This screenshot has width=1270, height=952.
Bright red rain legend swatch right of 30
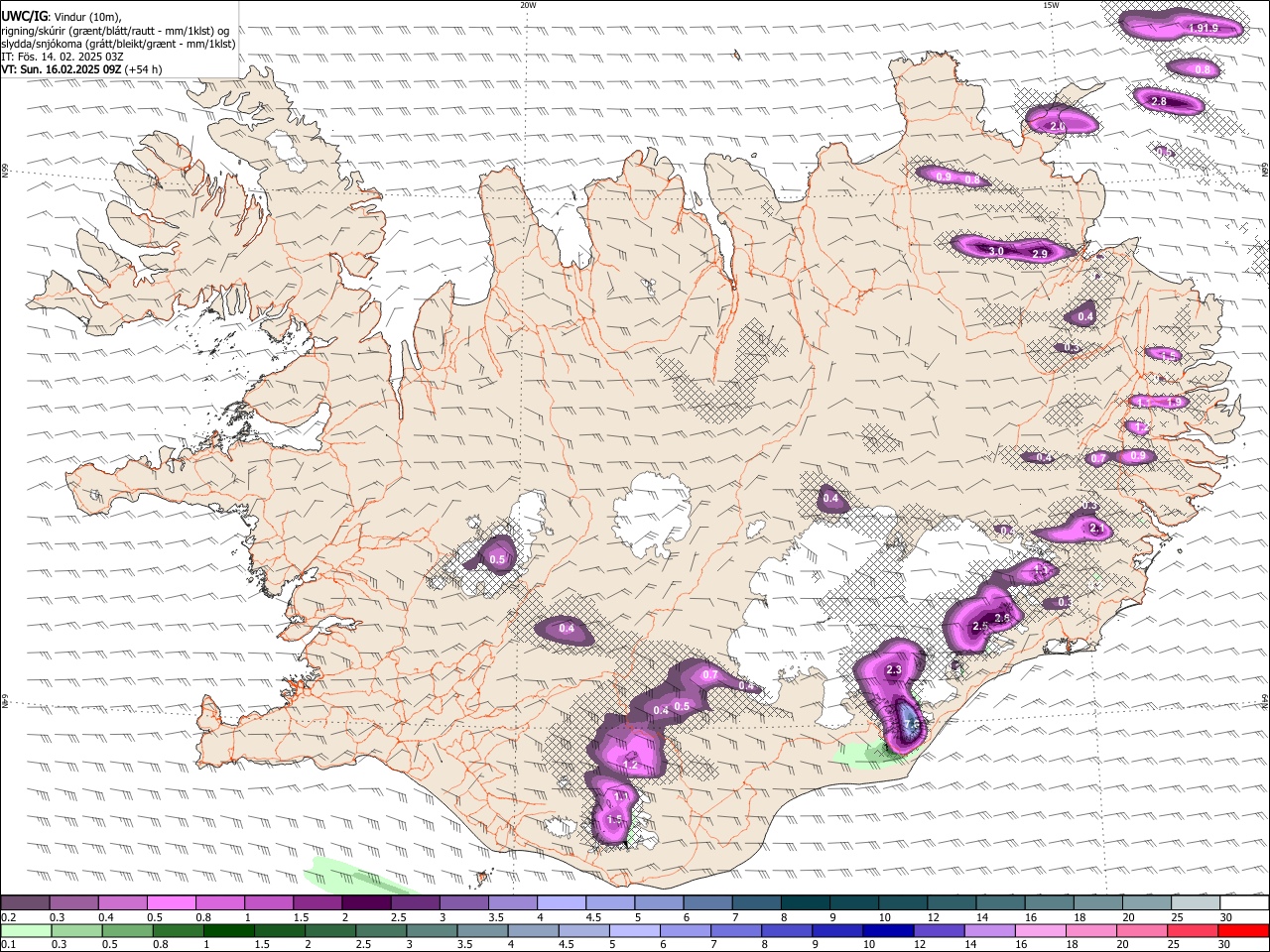coord(1243,931)
